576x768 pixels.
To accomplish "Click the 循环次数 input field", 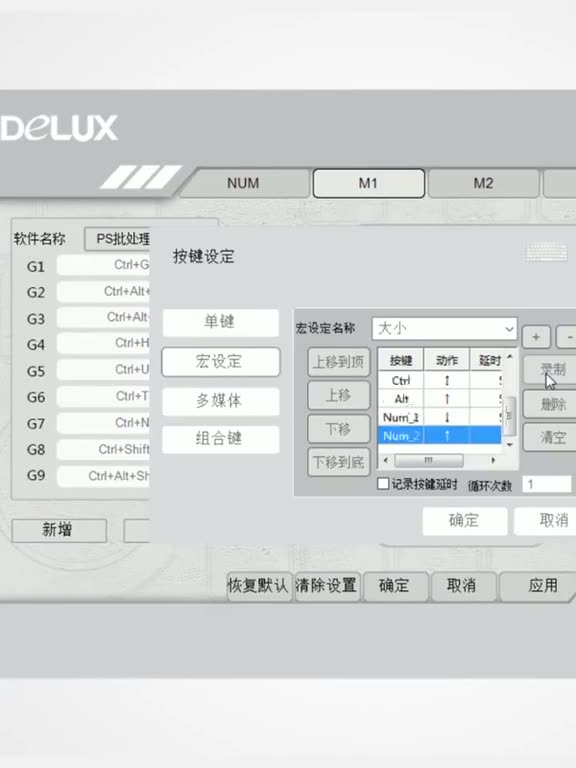I will [x=546, y=484].
